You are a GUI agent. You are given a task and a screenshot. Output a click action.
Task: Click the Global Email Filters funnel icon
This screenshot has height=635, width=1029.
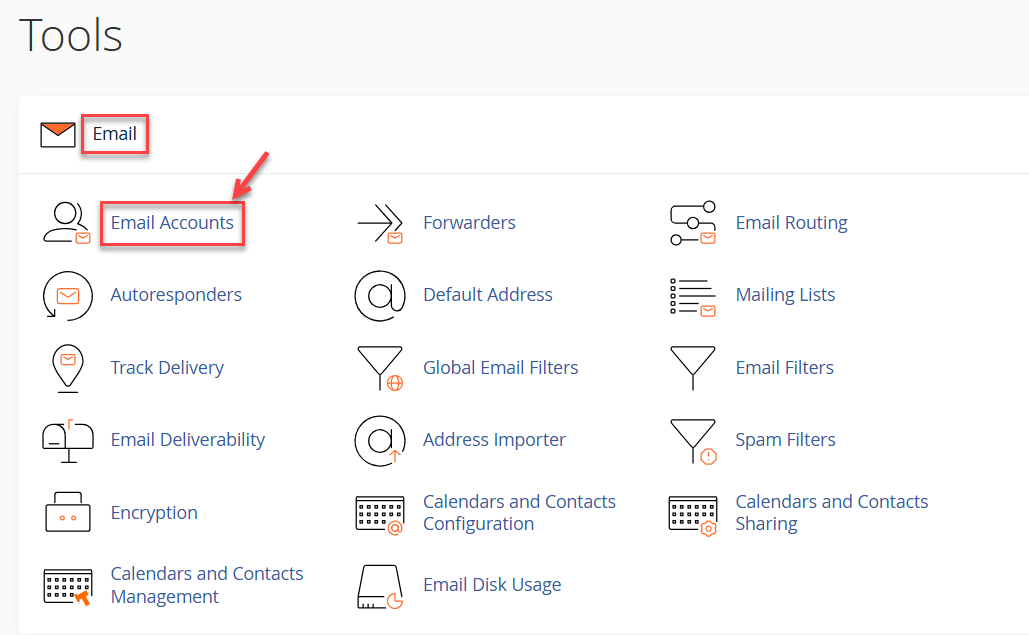[x=380, y=368]
